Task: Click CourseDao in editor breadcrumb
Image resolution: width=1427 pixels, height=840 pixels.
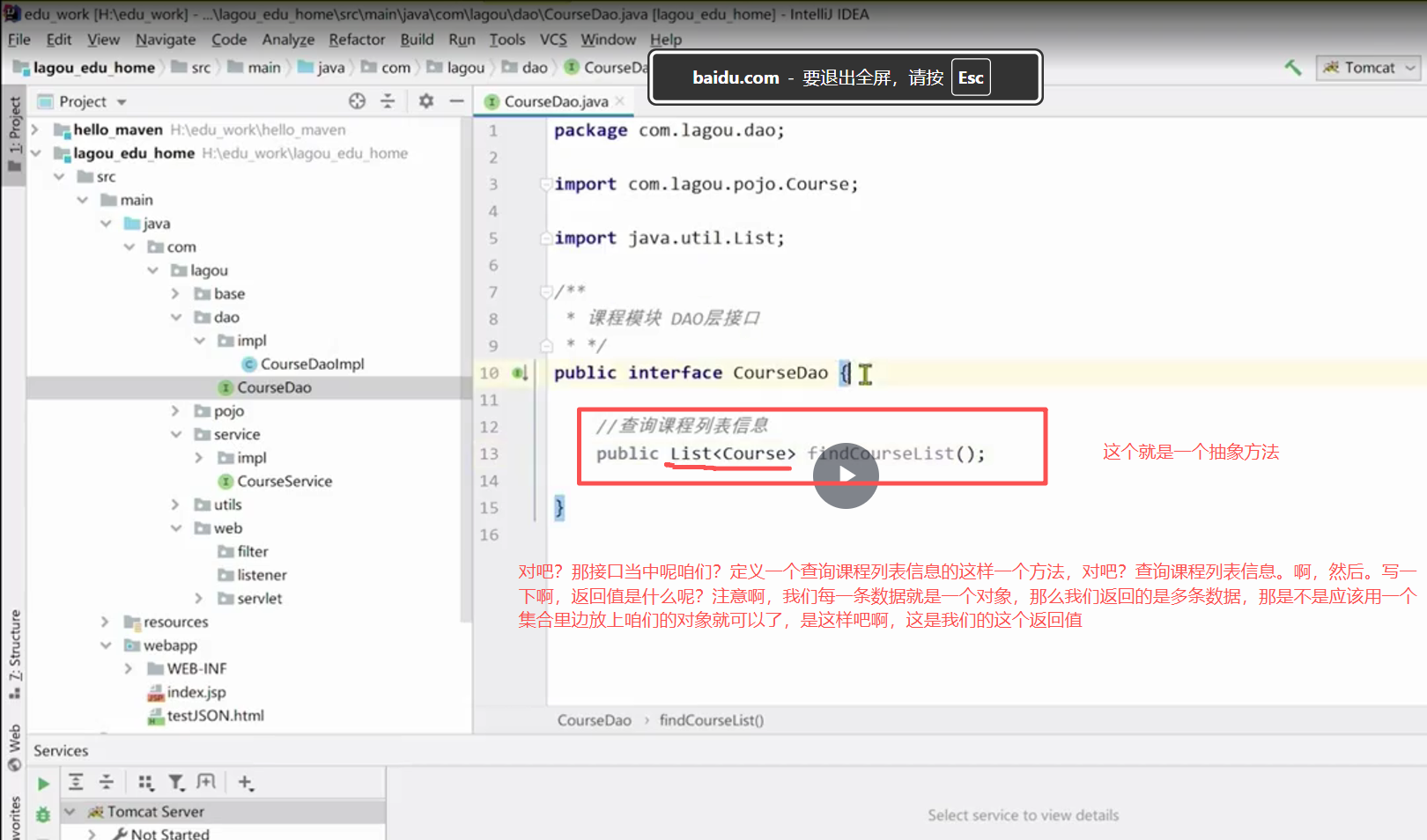Action: [x=595, y=720]
